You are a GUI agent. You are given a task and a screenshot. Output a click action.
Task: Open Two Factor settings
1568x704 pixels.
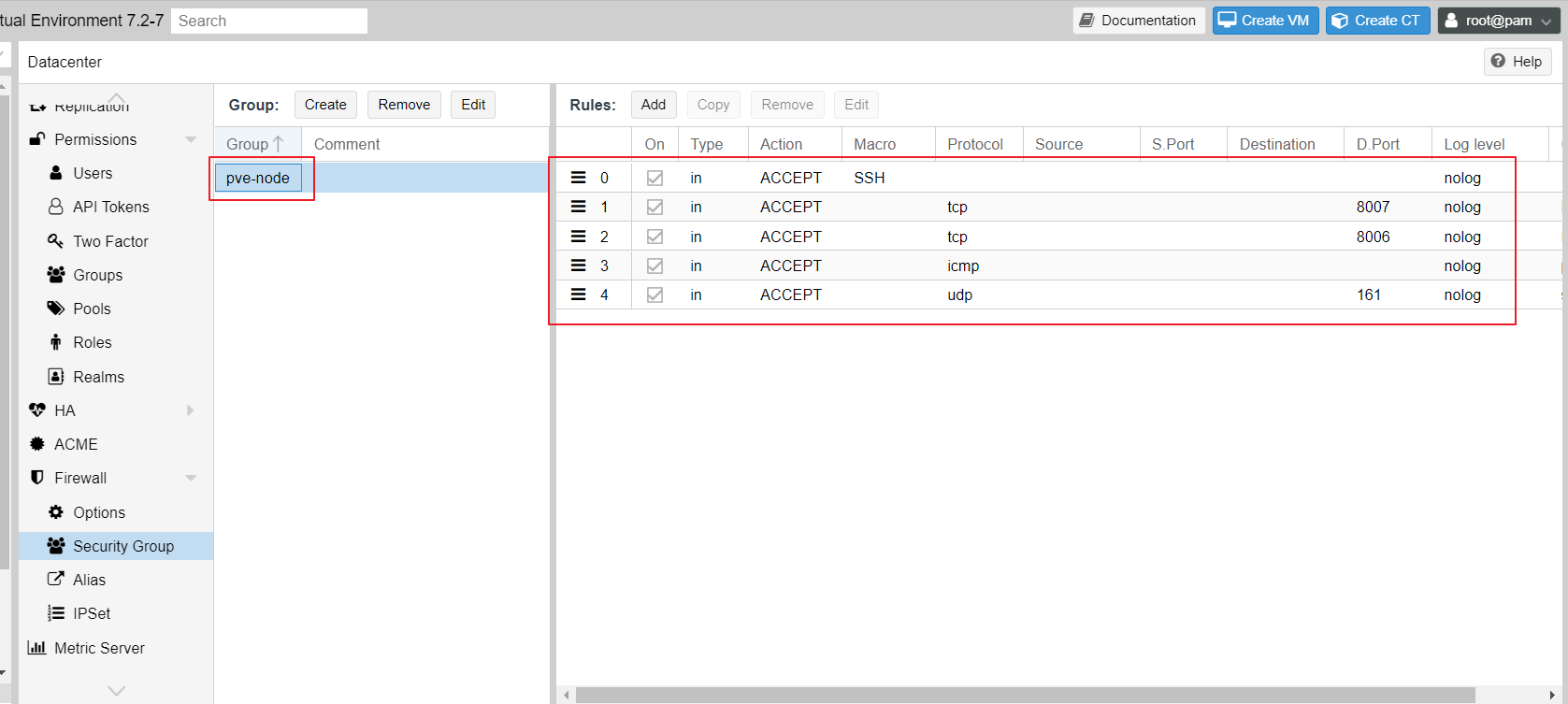(110, 241)
